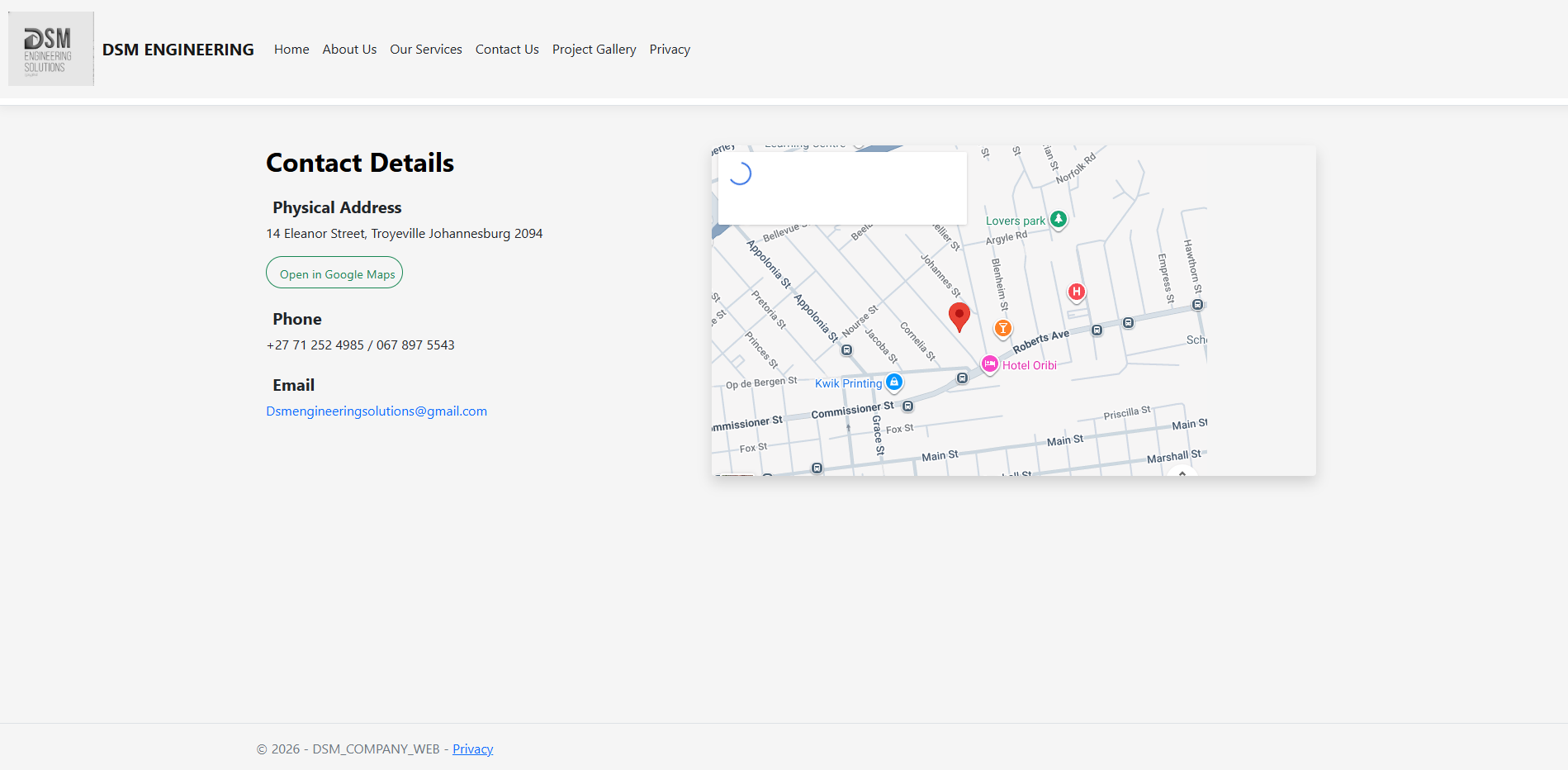1568x770 pixels.
Task: Open the About Us page
Action: click(x=349, y=50)
